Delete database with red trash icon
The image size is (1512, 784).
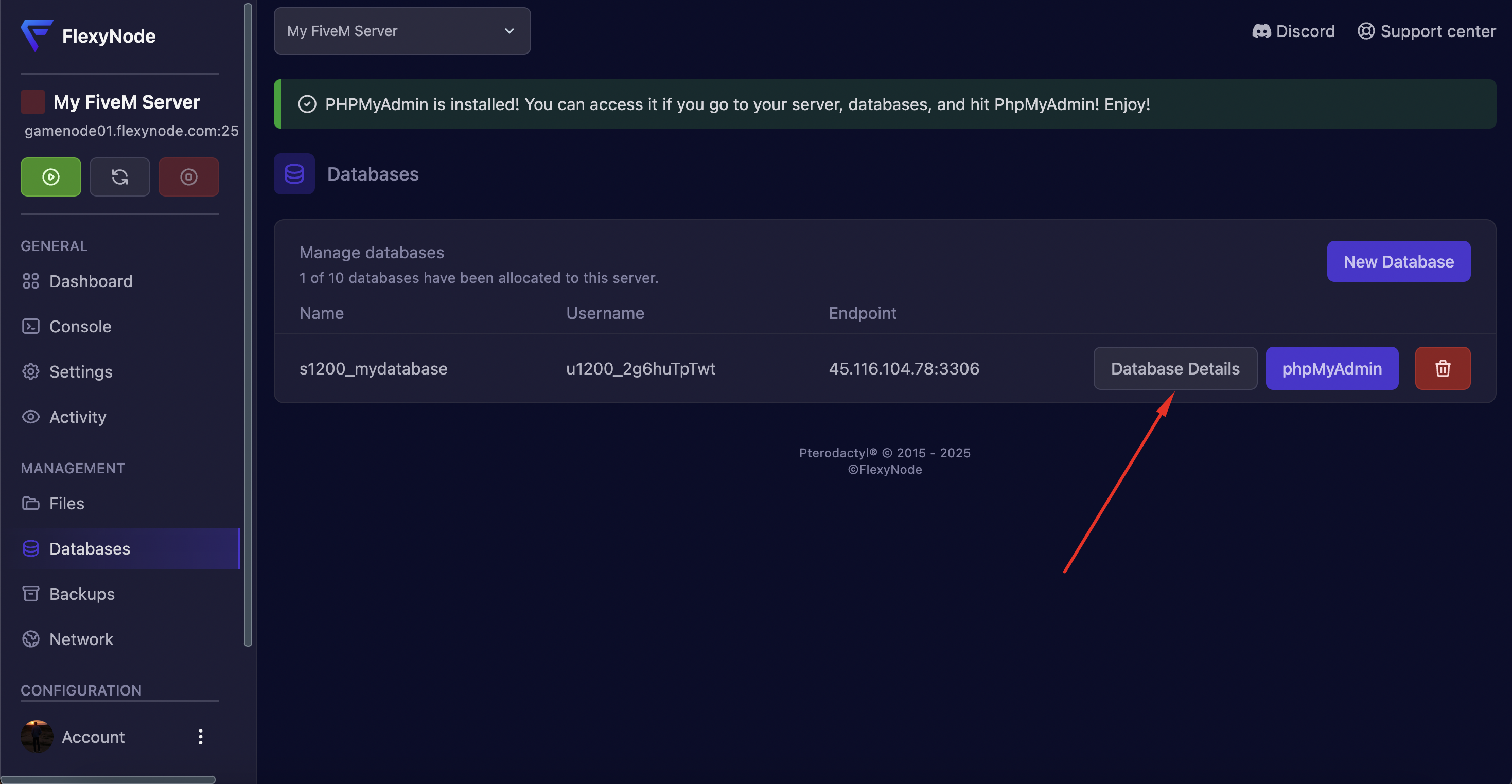1442,368
